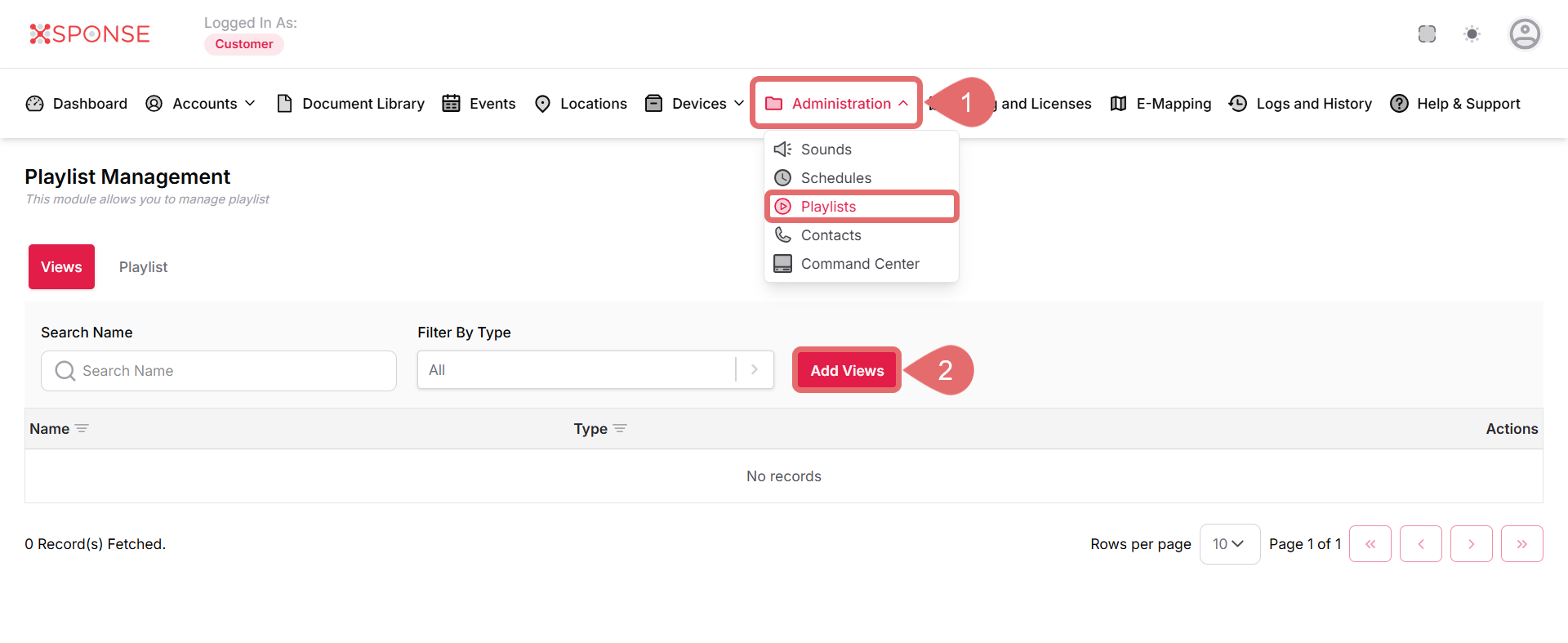Click the fullscreen square icon in header

click(x=1427, y=34)
